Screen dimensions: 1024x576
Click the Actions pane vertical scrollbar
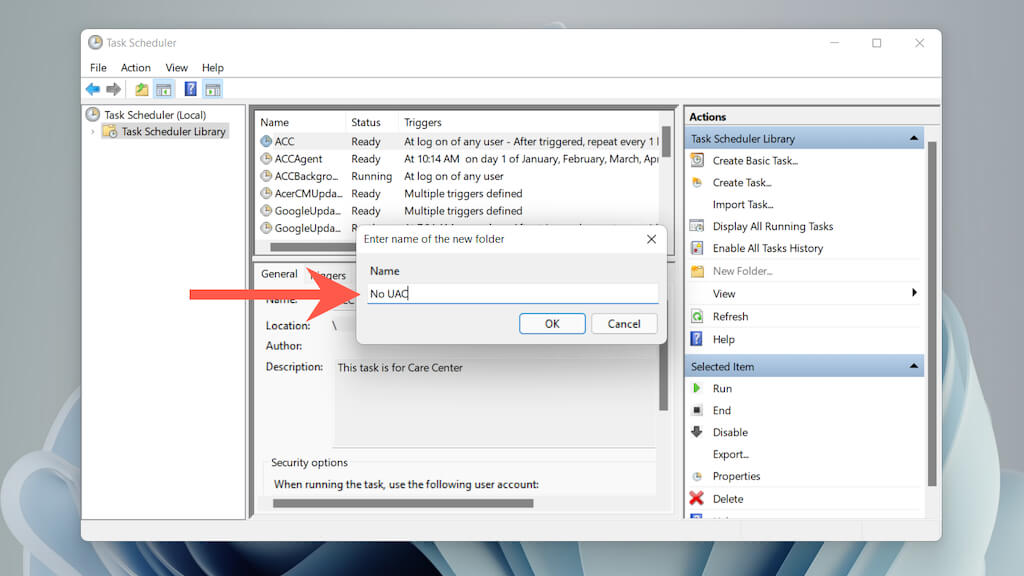tap(932, 313)
